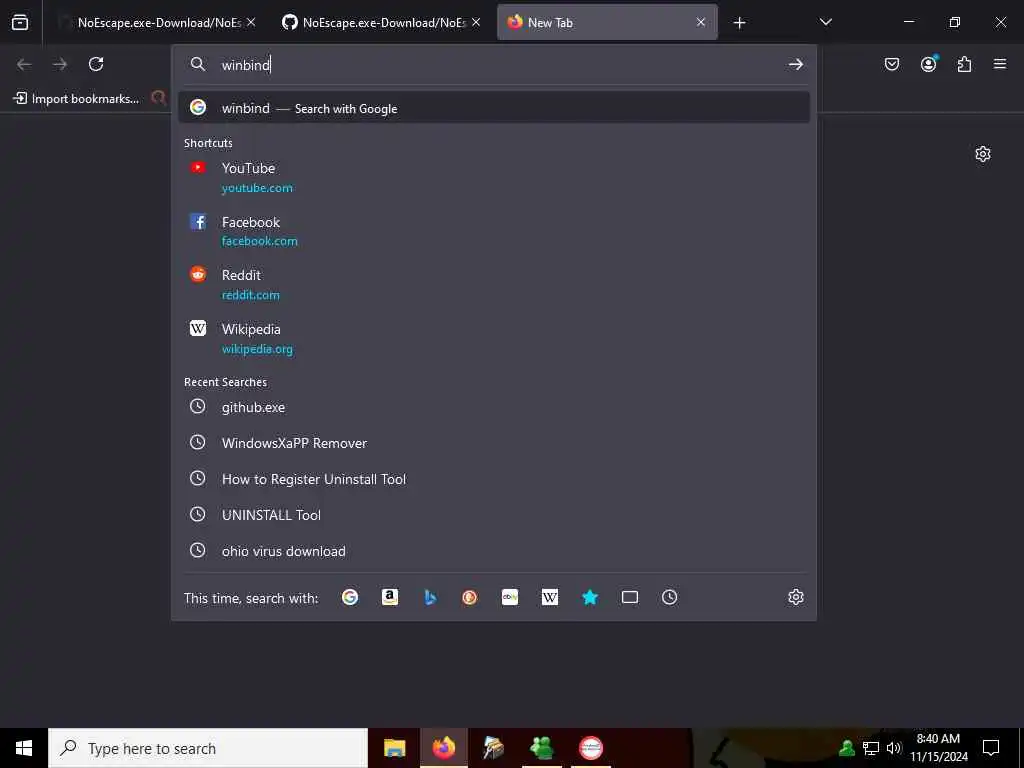Go back using the back arrow
This screenshot has width=1024, height=768.
click(x=24, y=64)
